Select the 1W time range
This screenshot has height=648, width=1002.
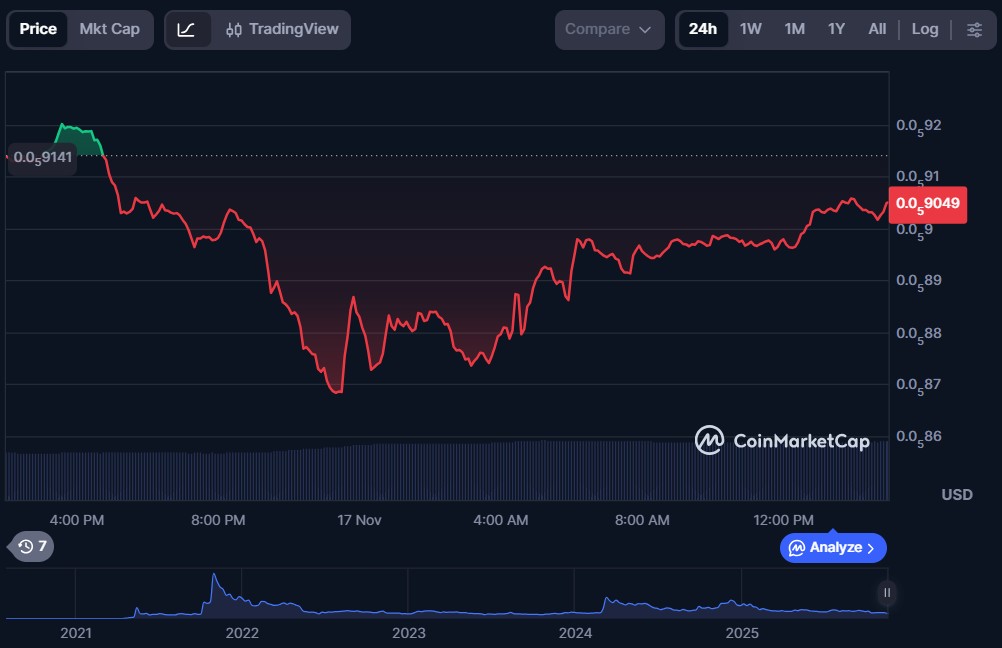point(751,29)
